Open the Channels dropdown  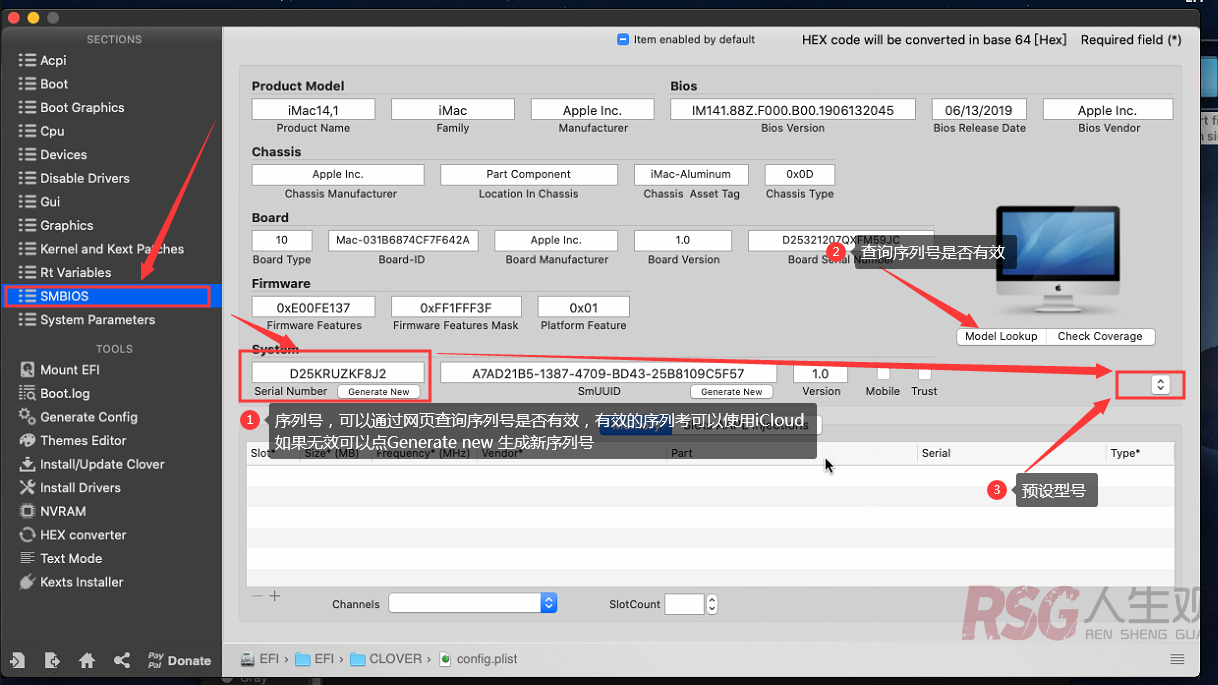473,603
